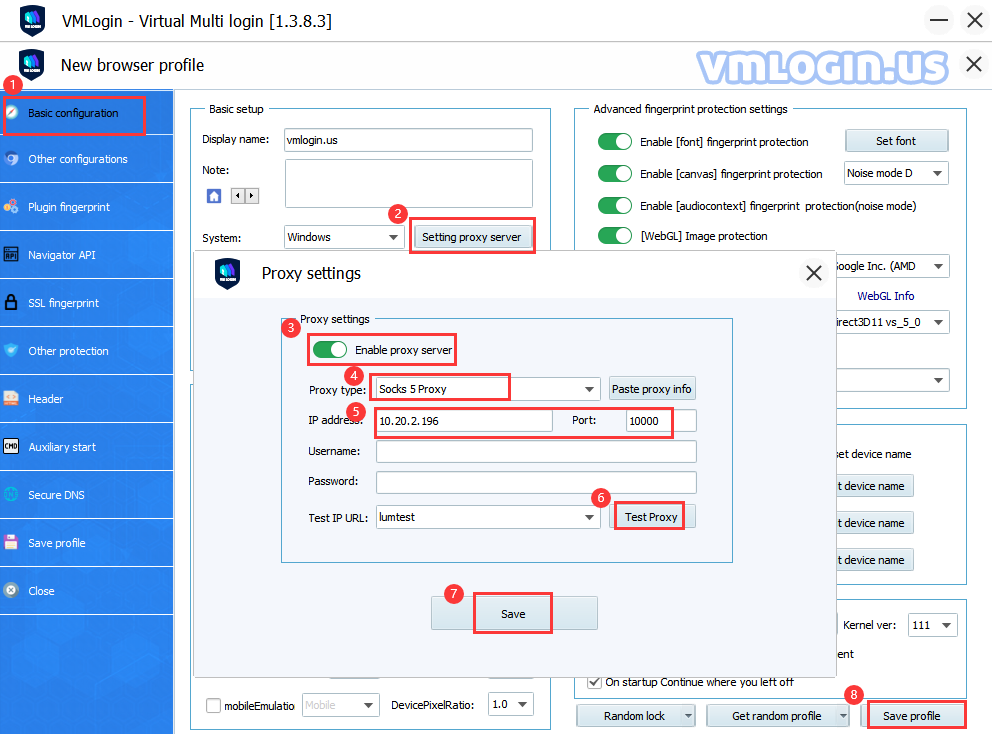This screenshot has width=992, height=734.
Task: Click the Secure DNS globe icon
Action: coord(11,495)
